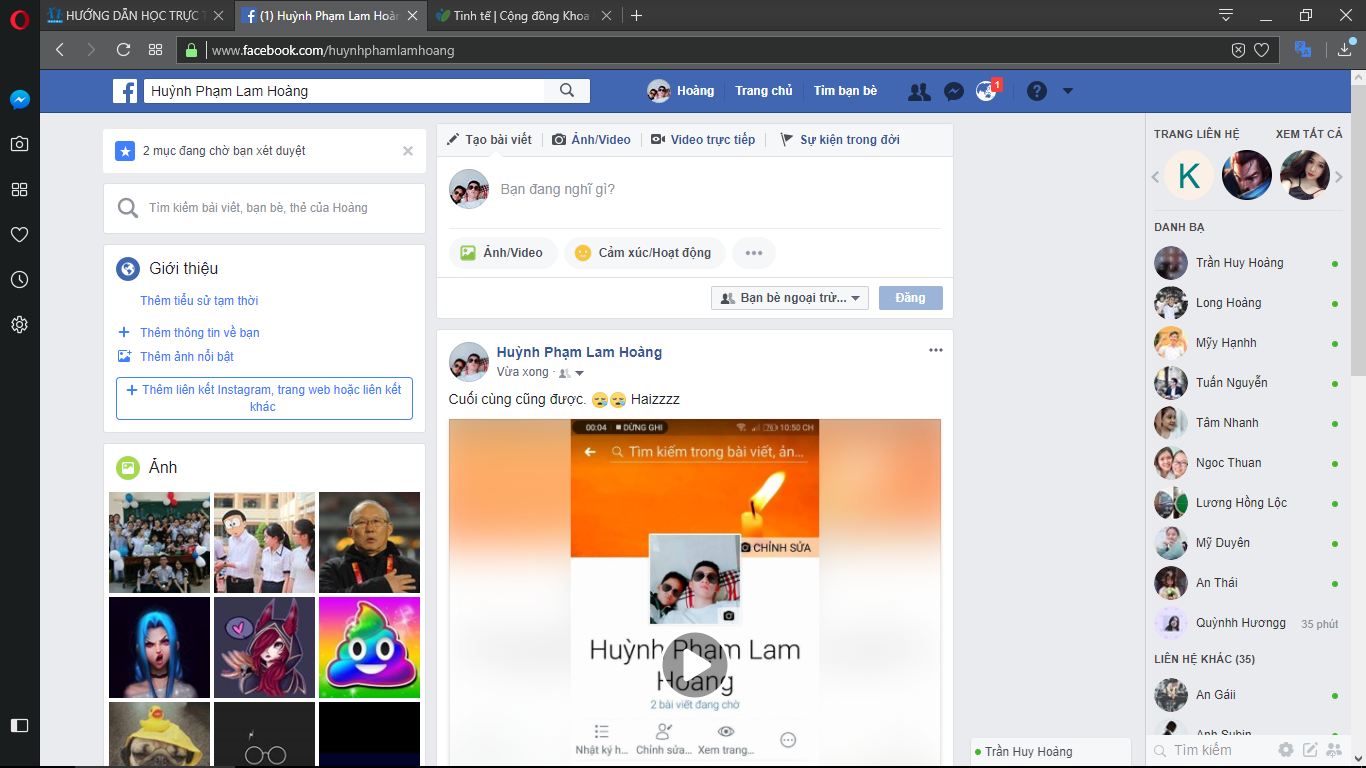This screenshot has height=768, width=1366.
Task: Open Messenger in the Opera sidebar
Action: point(19,100)
